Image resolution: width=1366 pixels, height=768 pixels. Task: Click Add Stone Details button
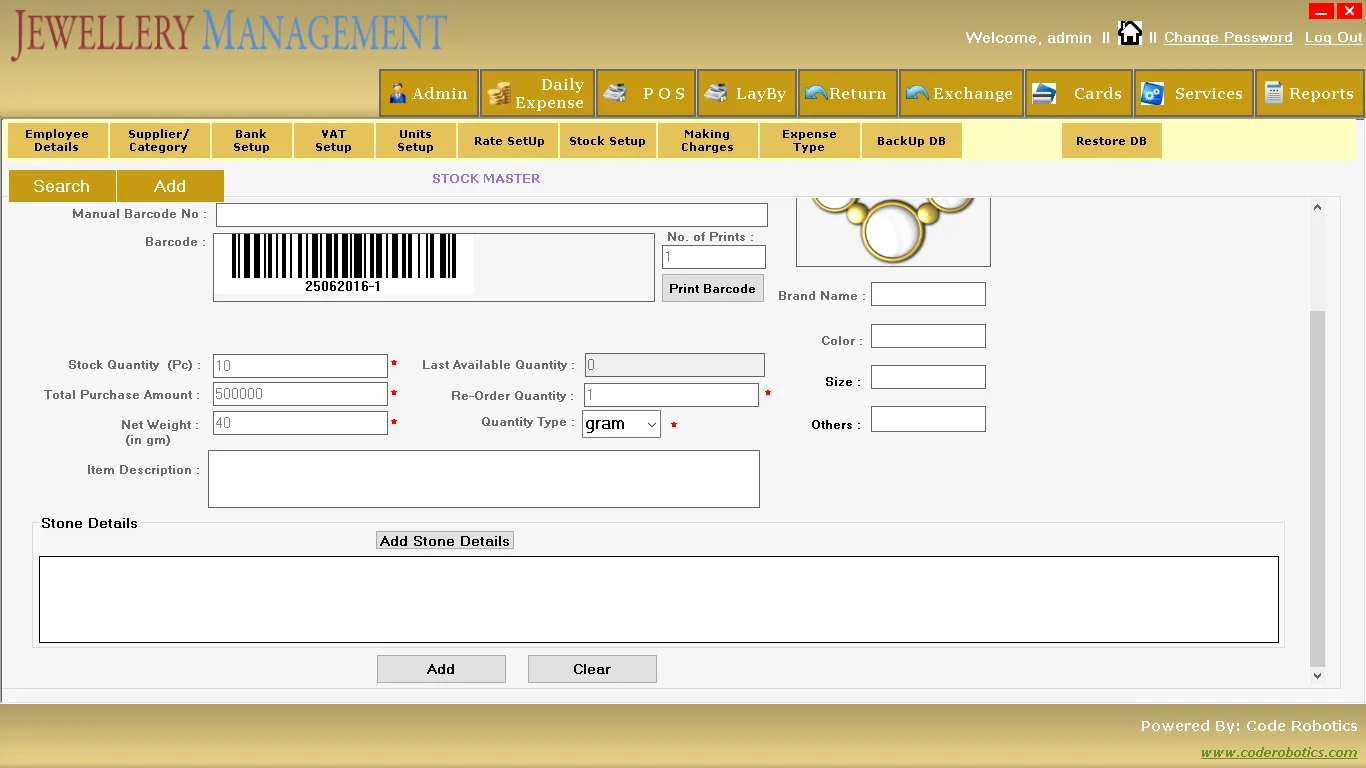coord(445,541)
